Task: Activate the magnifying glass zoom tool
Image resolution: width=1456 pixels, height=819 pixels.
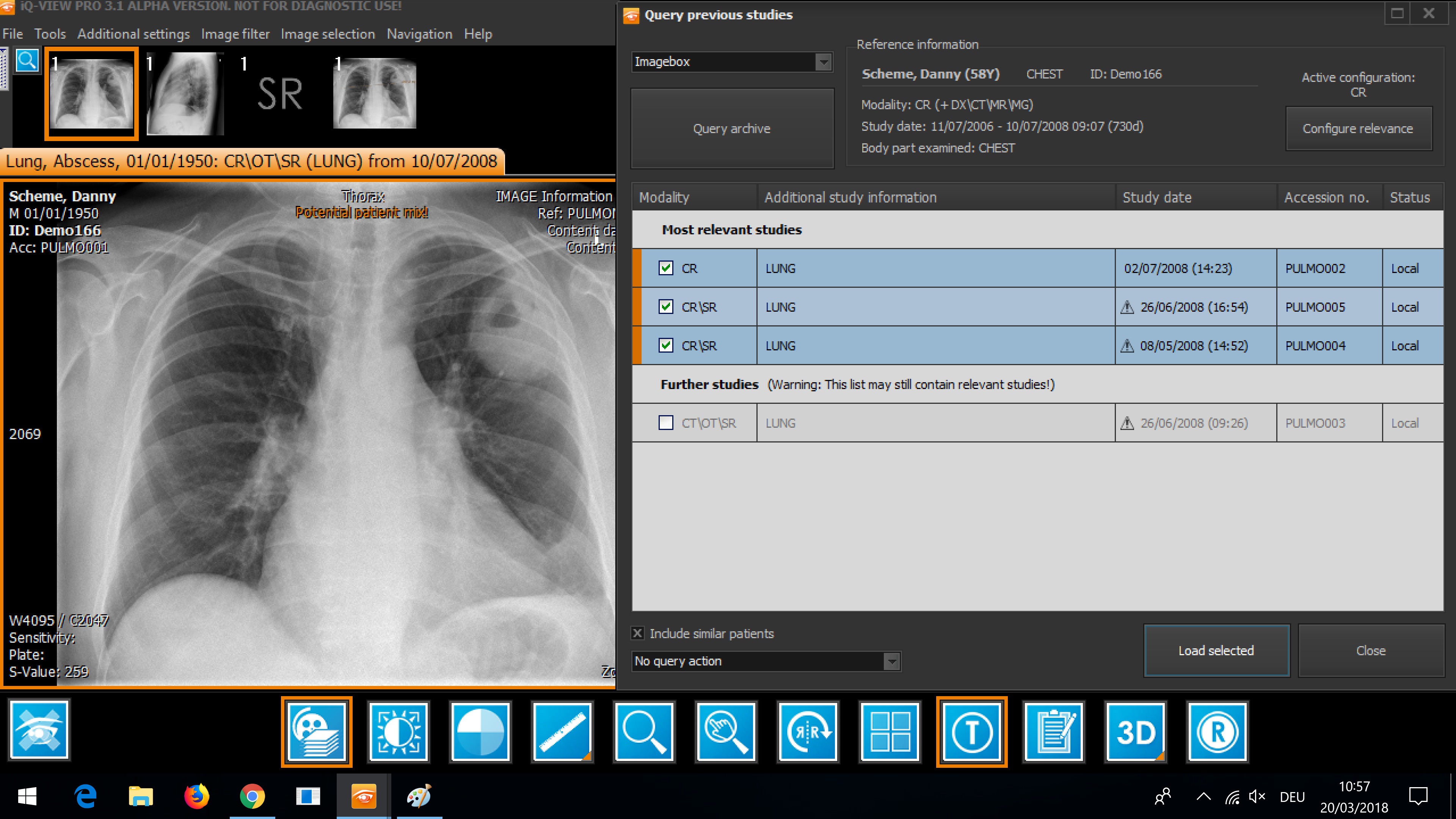Action: pyautogui.click(x=644, y=731)
